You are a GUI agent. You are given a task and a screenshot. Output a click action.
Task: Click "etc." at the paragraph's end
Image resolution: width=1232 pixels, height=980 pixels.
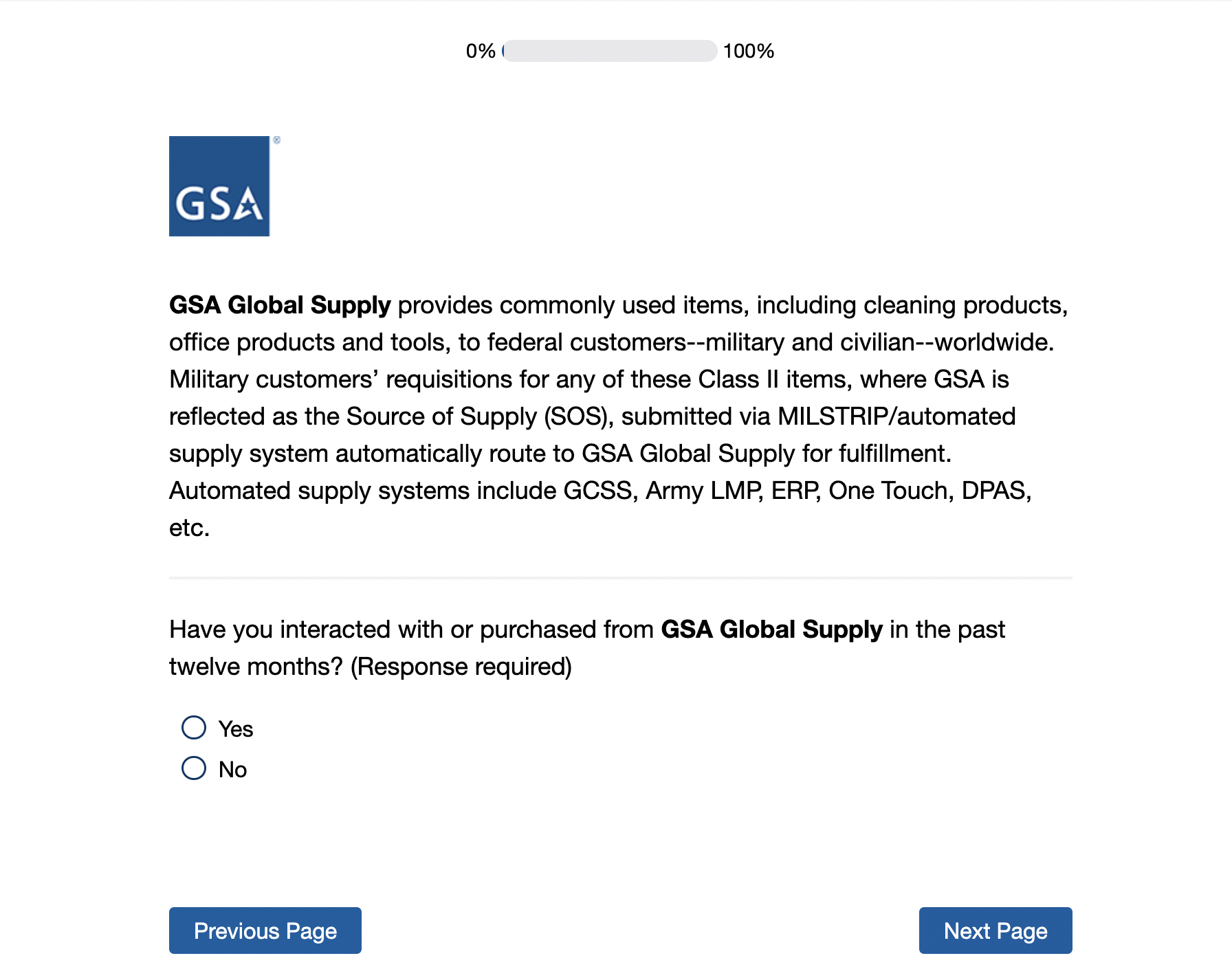(189, 528)
